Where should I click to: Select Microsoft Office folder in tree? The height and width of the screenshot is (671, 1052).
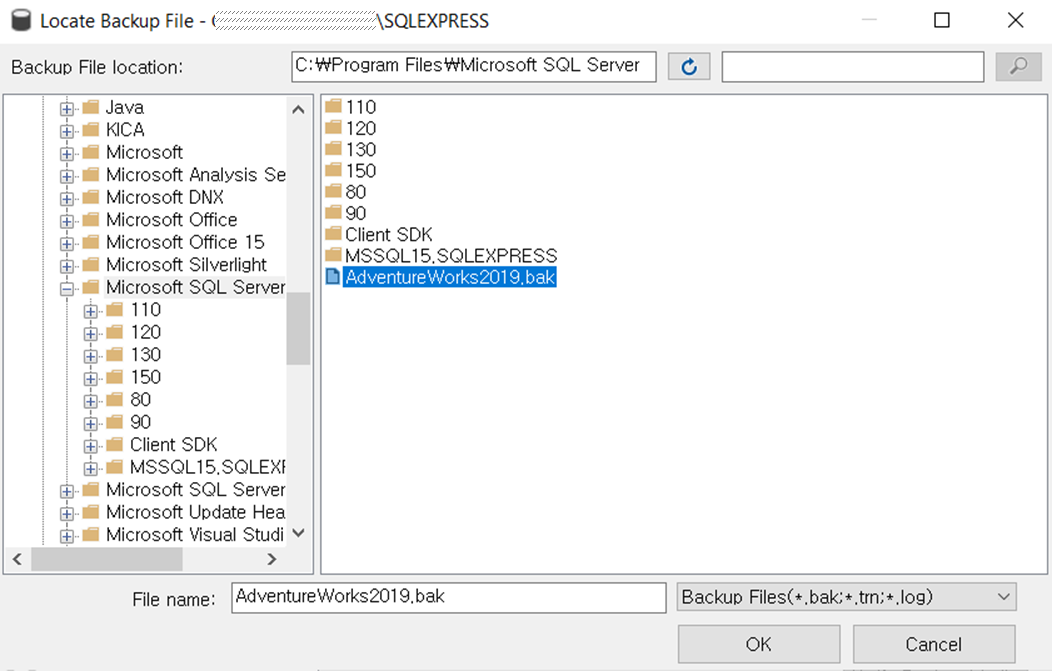point(172,219)
